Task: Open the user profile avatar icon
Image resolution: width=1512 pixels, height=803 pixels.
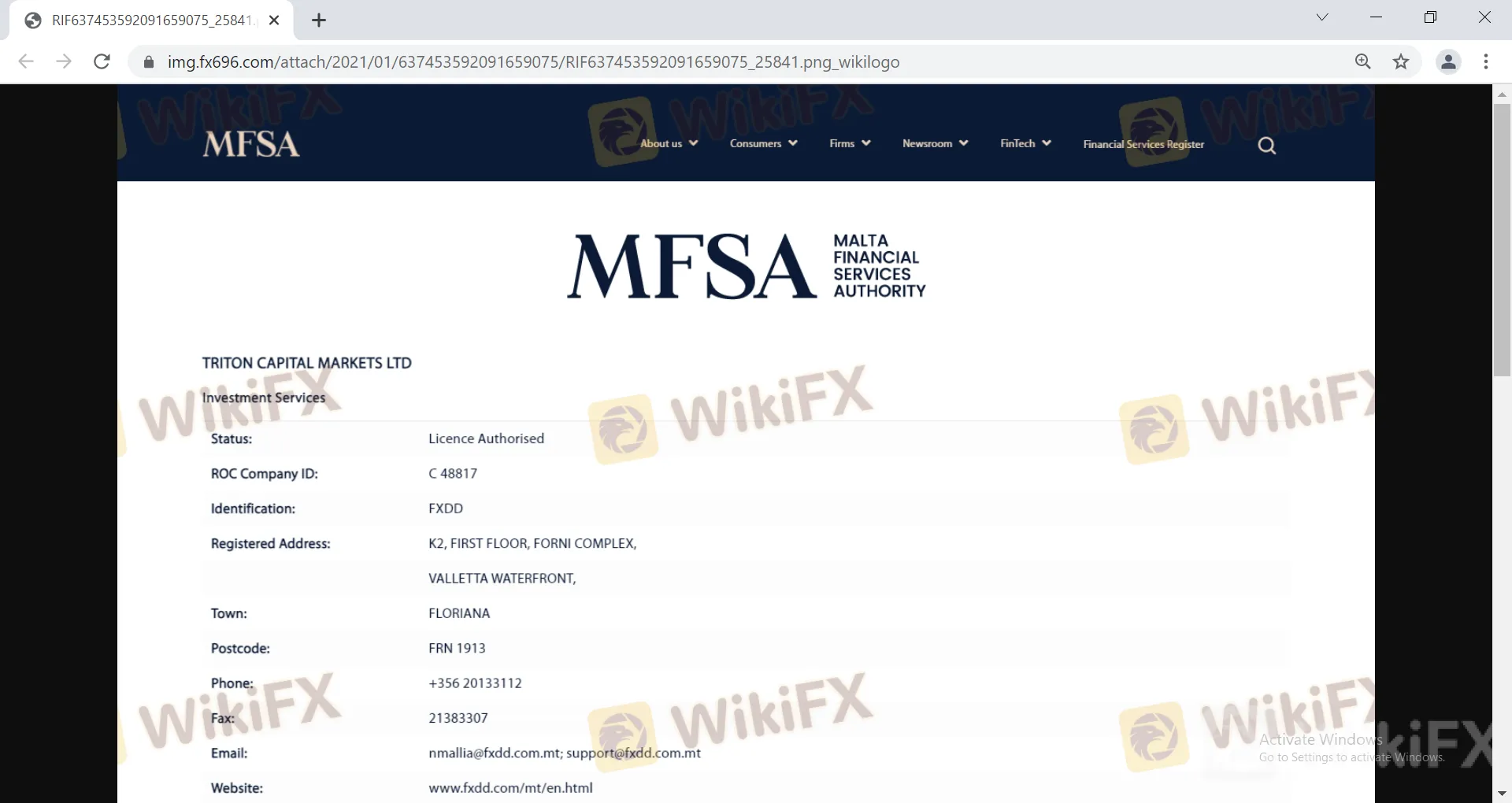Action: tap(1448, 61)
